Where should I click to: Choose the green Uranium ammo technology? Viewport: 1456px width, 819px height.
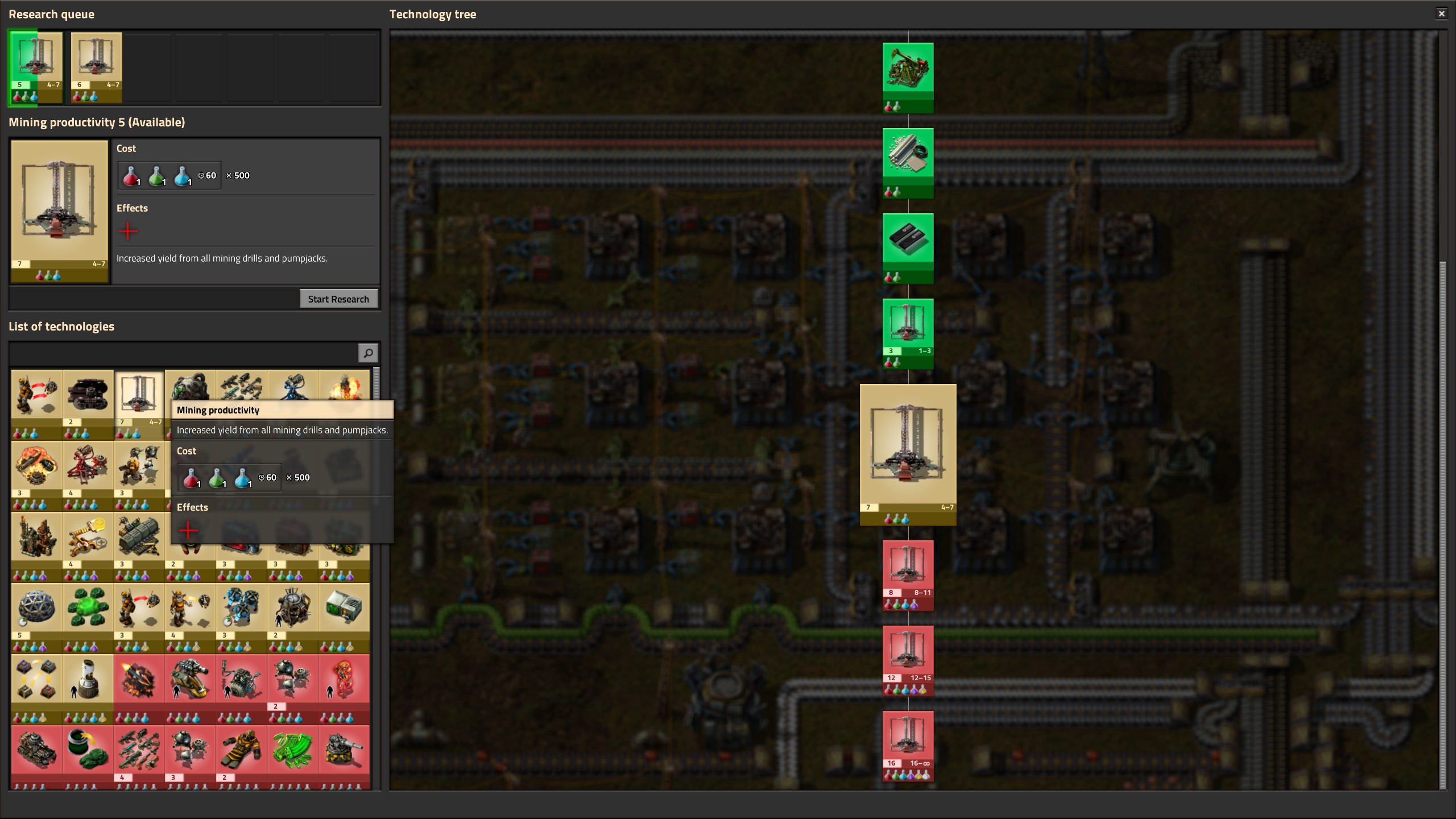[292, 751]
